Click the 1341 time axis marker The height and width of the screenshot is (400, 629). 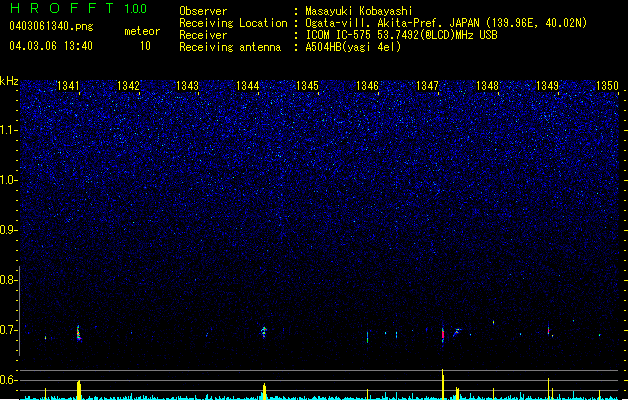68,86
